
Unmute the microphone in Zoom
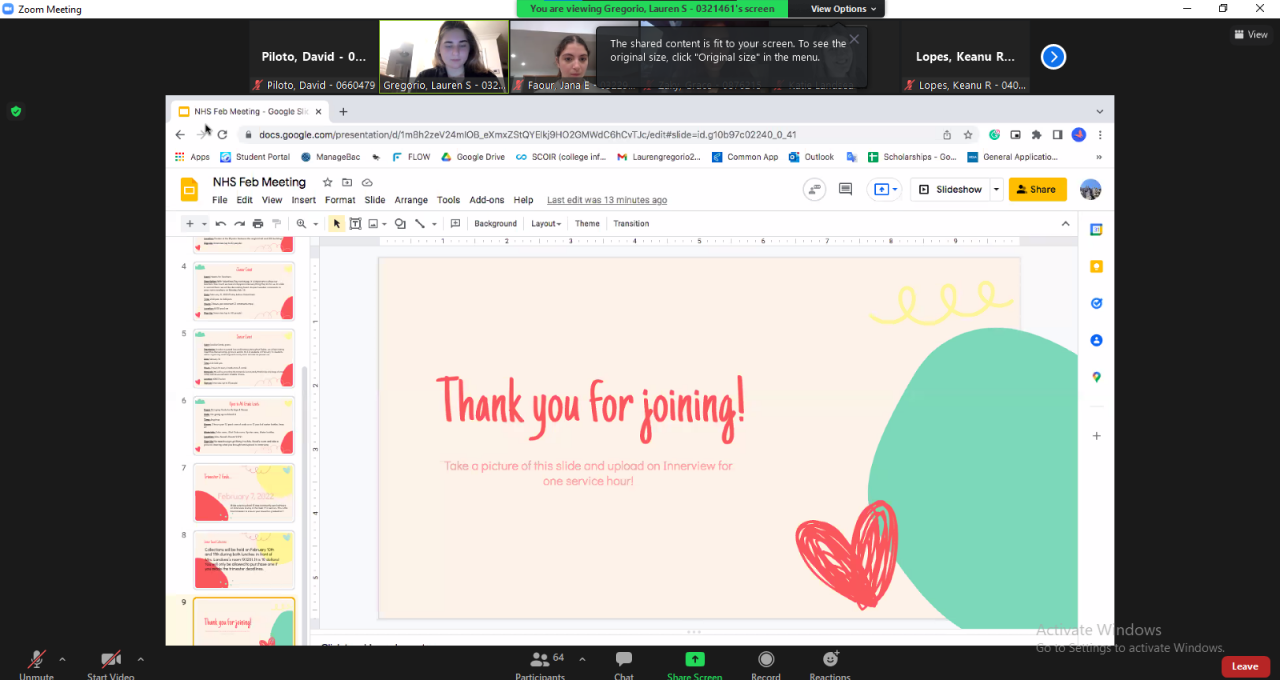click(x=36, y=660)
